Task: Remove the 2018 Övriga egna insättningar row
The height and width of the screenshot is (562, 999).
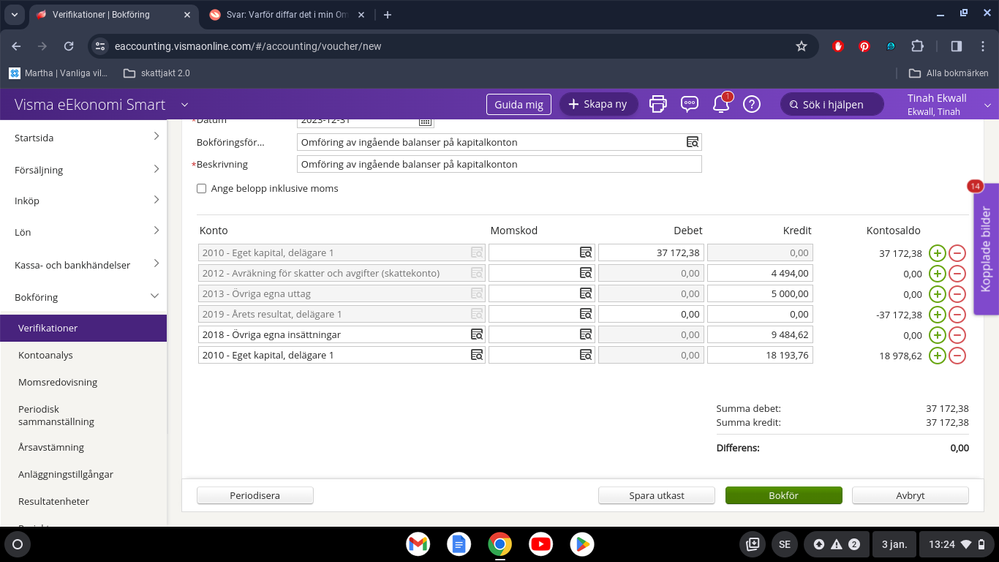Action: click(957, 335)
